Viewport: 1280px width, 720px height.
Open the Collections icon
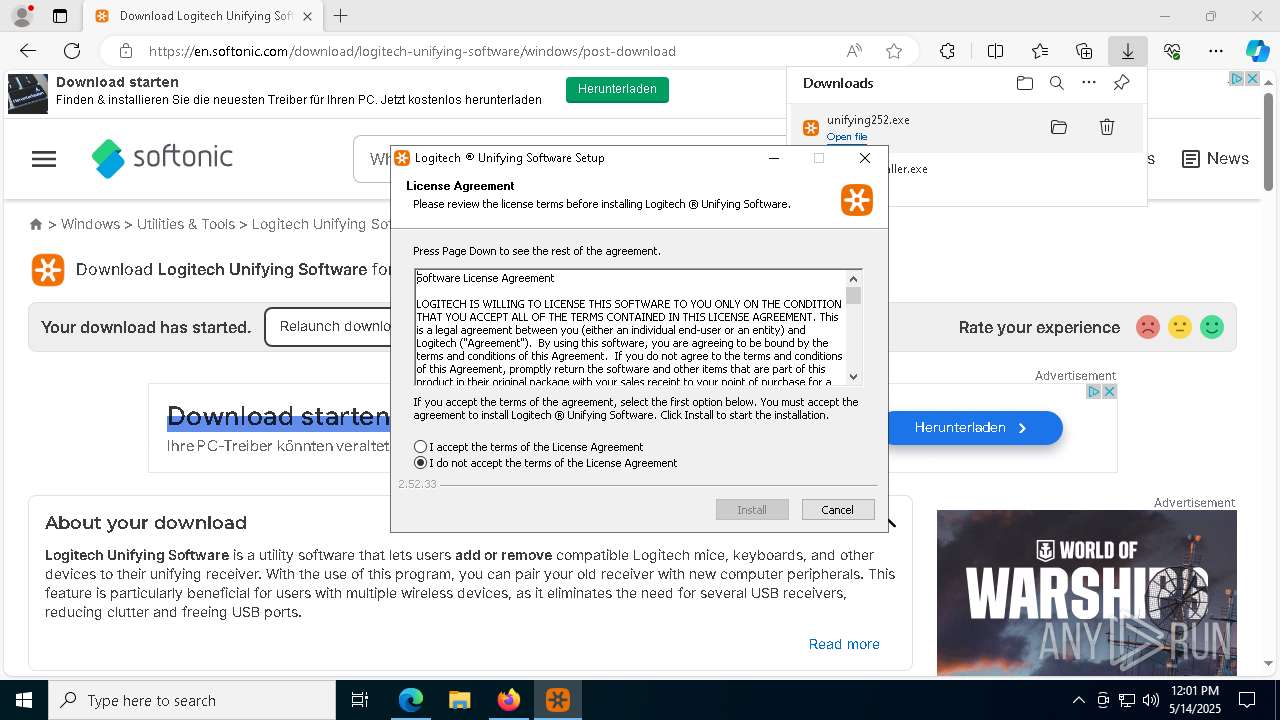[1084, 51]
